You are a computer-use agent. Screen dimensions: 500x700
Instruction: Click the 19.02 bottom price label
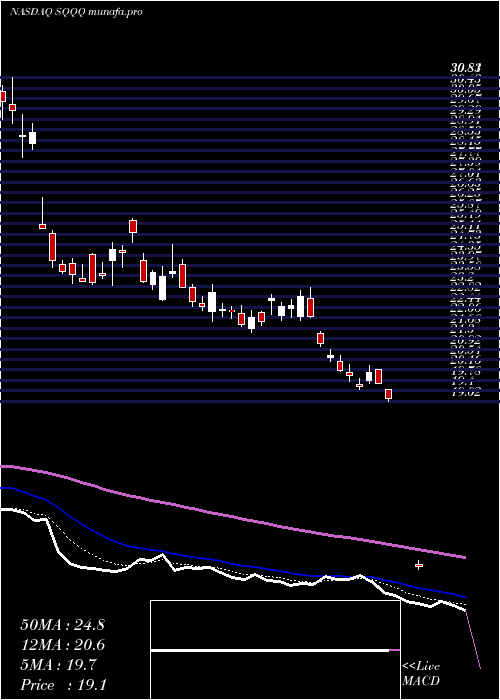(466, 393)
